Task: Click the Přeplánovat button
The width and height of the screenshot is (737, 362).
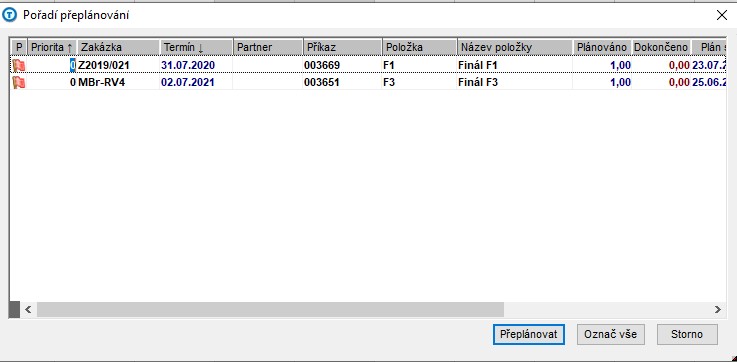Action: [x=529, y=334]
